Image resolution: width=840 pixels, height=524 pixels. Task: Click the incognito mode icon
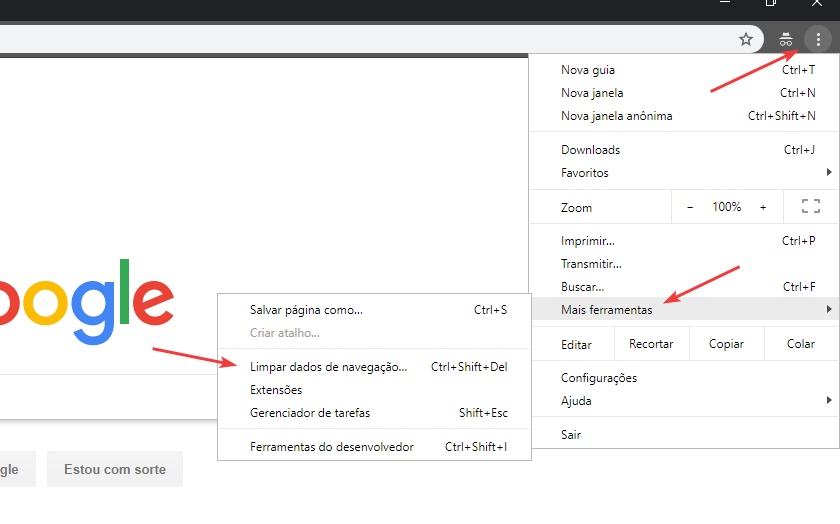coord(785,39)
